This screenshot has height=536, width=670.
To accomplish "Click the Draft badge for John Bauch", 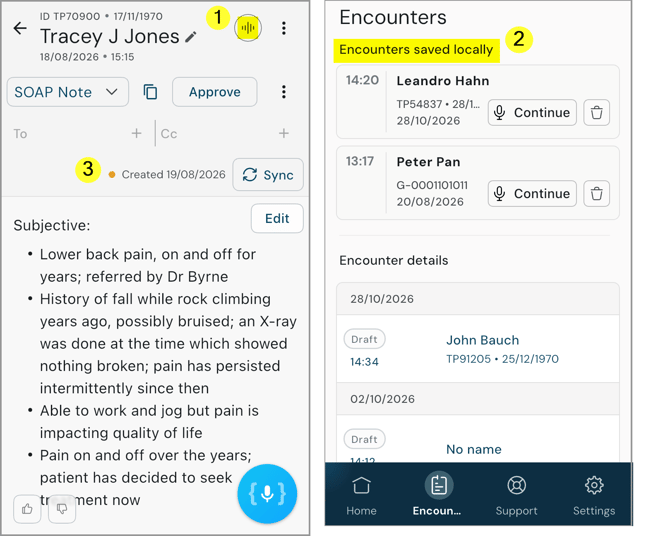I will tap(364, 339).
